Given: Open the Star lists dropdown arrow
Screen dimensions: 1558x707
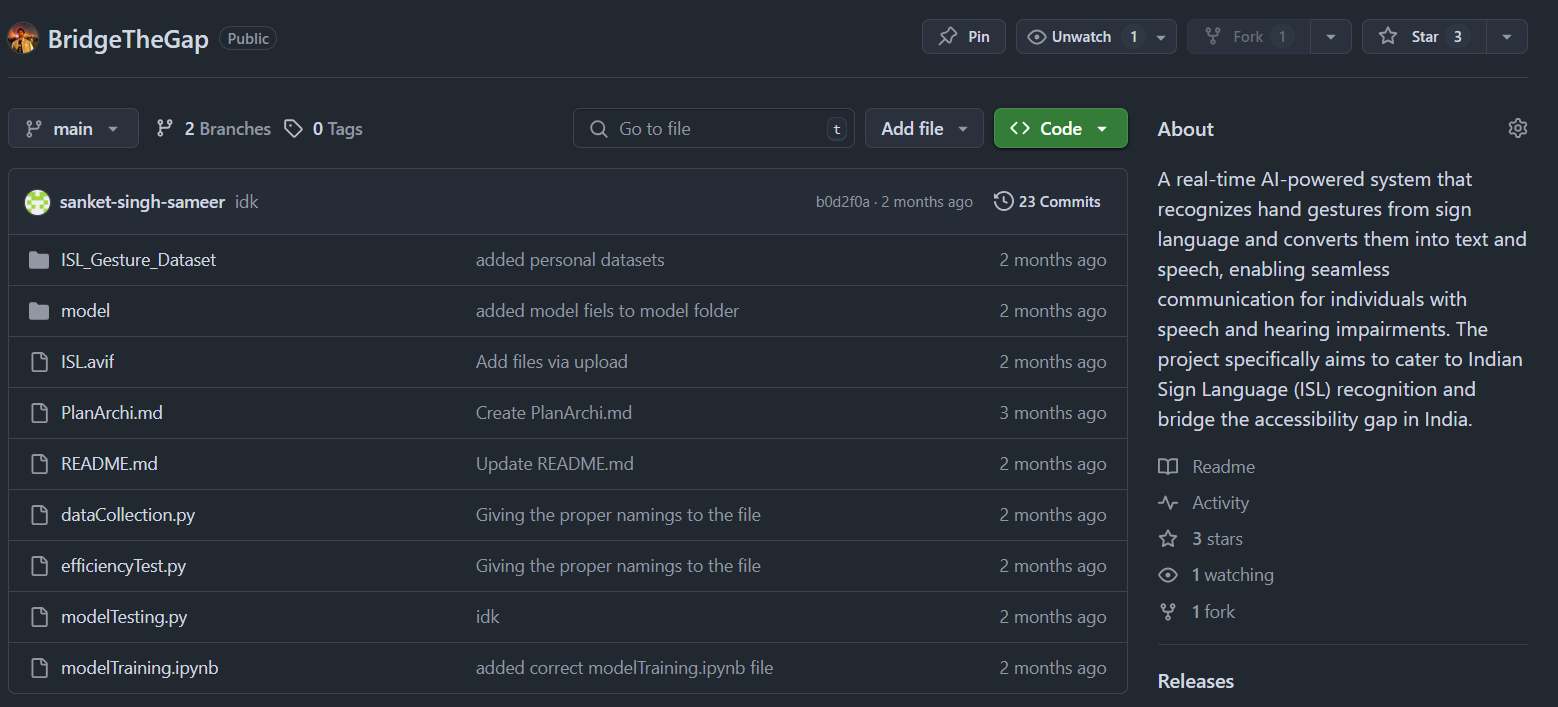Looking at the screenshot, I should (x=1506, y=37).
